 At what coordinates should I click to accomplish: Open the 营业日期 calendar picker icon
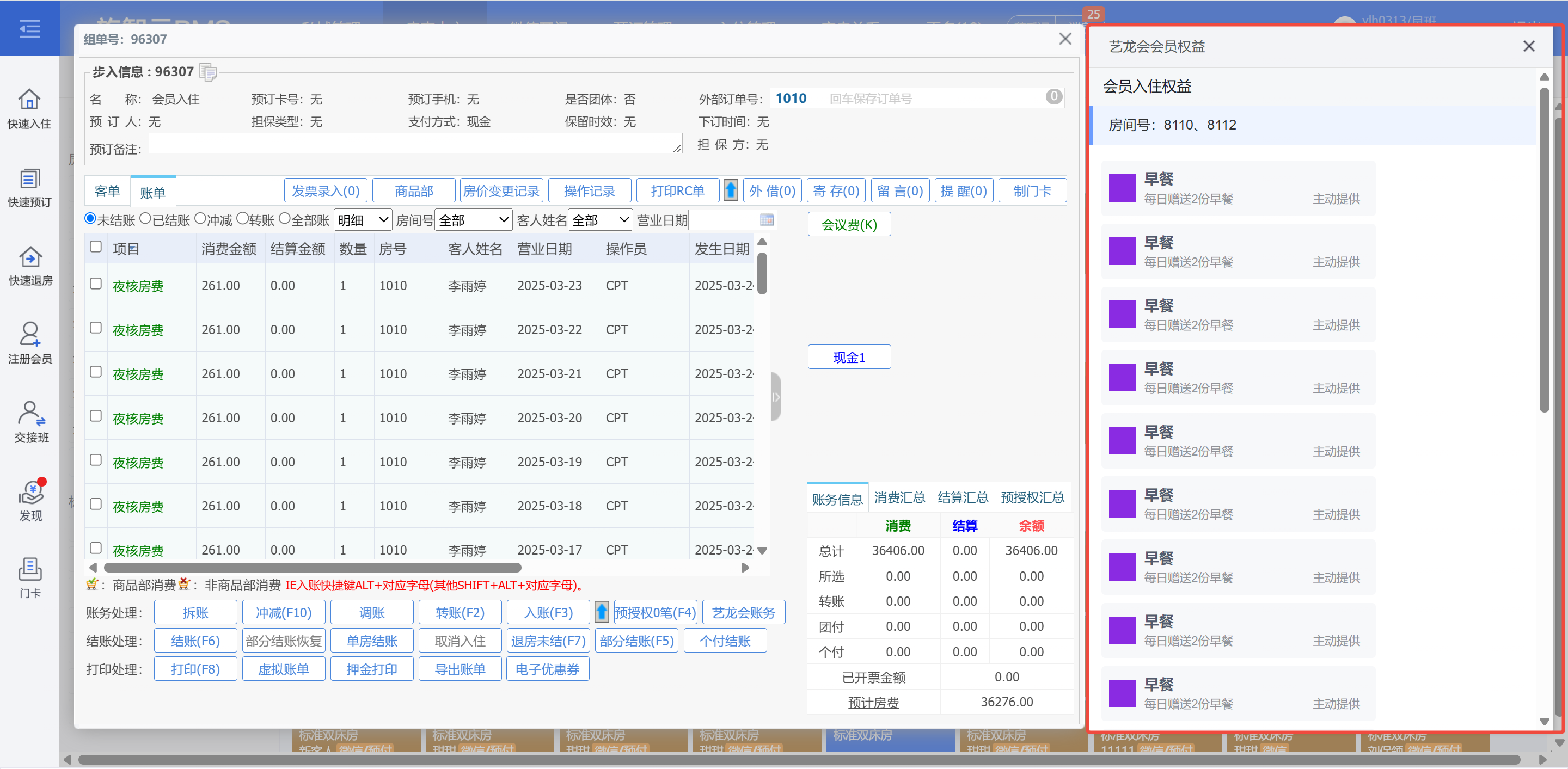pyautogui.click(x=767, y=220)
